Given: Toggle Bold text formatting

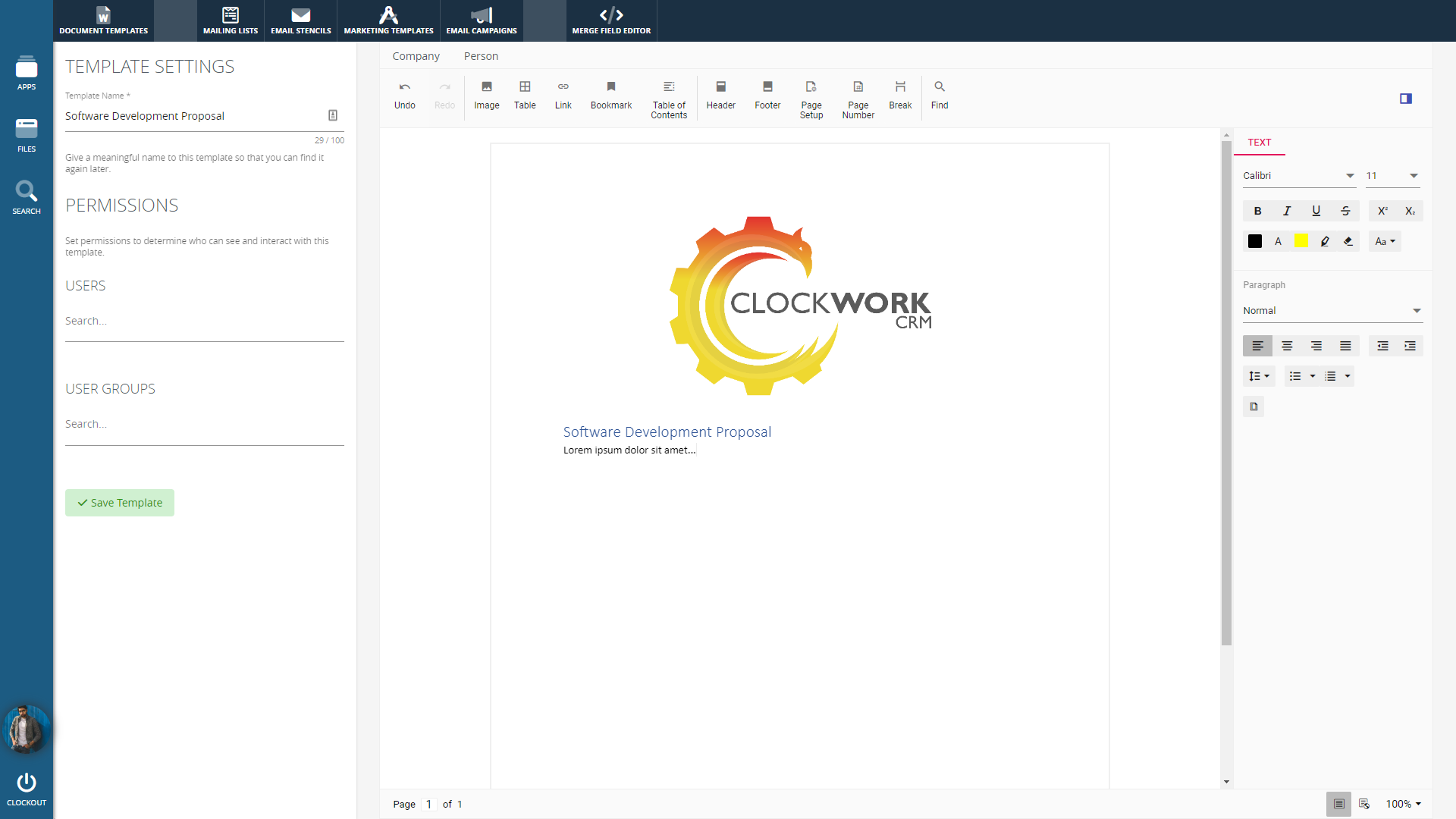Looking at the screenshot, I should pos(1257,211).
